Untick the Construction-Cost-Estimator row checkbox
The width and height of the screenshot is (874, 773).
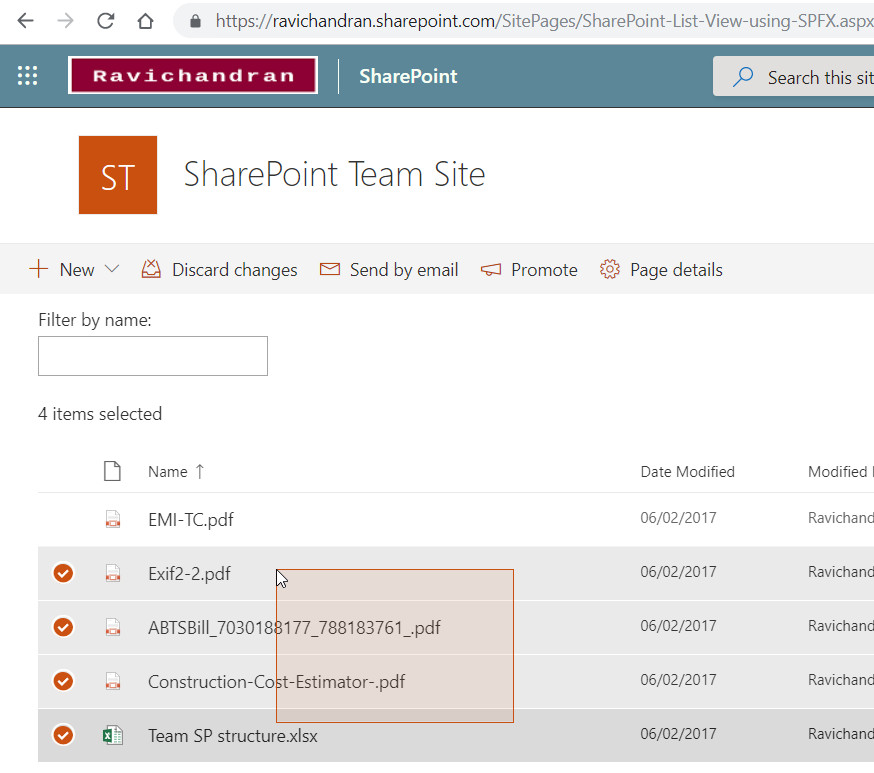pyautogui.click(x=63, y=681)
